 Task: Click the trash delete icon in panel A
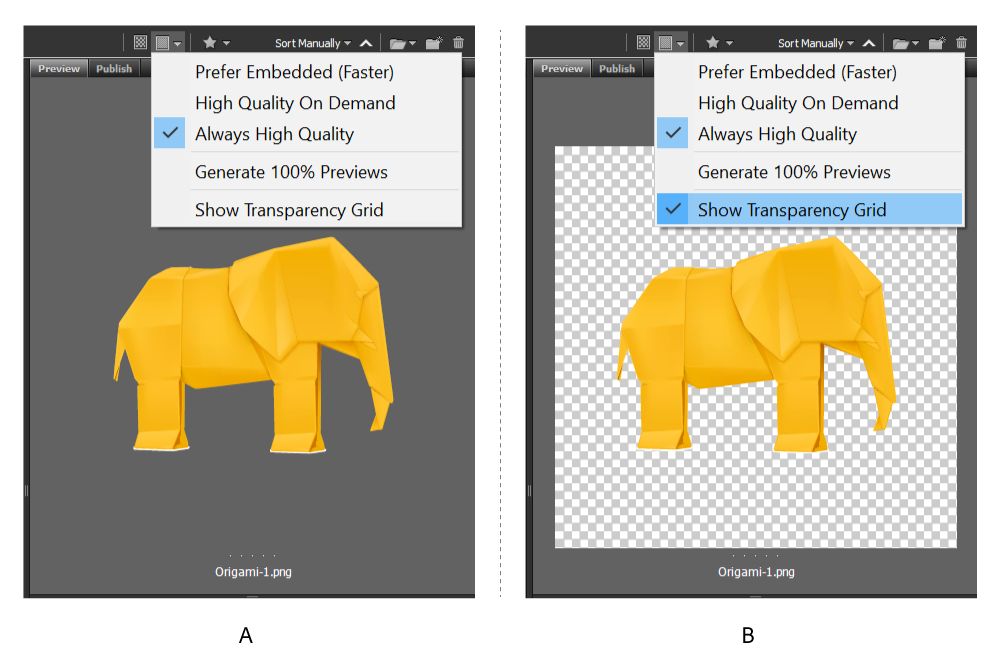458,43
